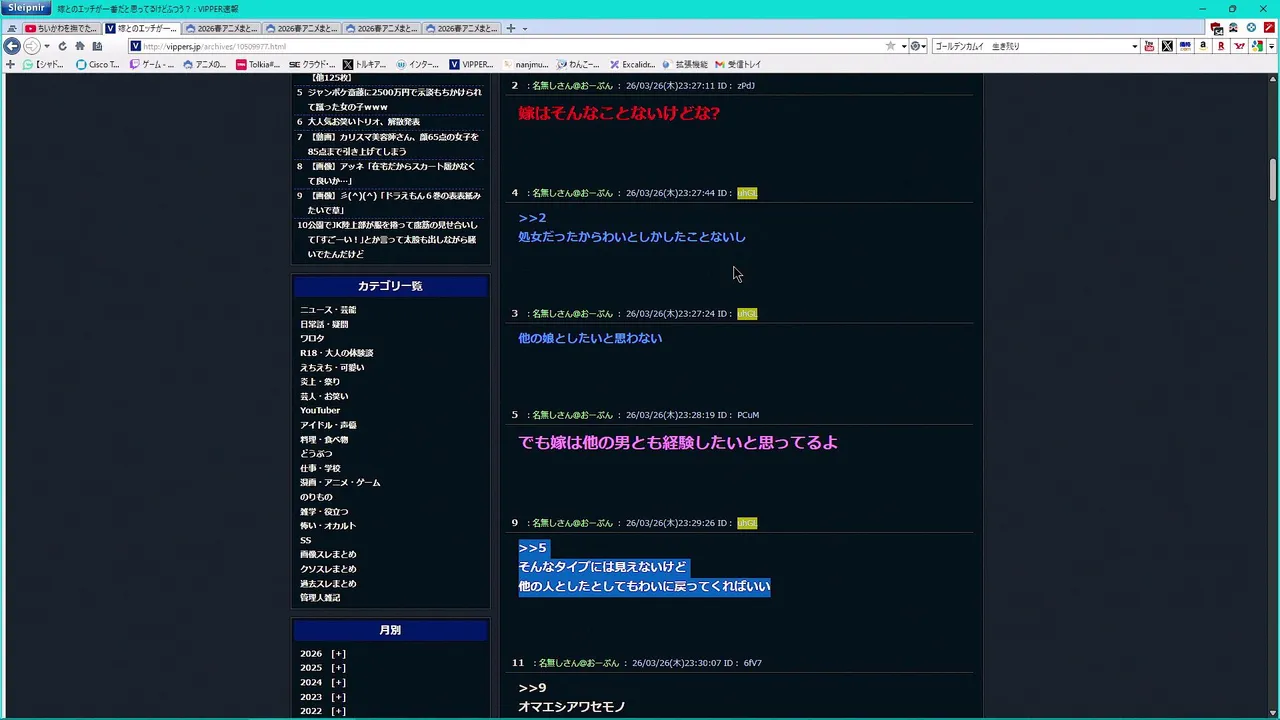Open the dropdown next to the bookmark star
The width and height of the screenshot is (1280, 720).
pyautogui.click(x=903, y=46)
